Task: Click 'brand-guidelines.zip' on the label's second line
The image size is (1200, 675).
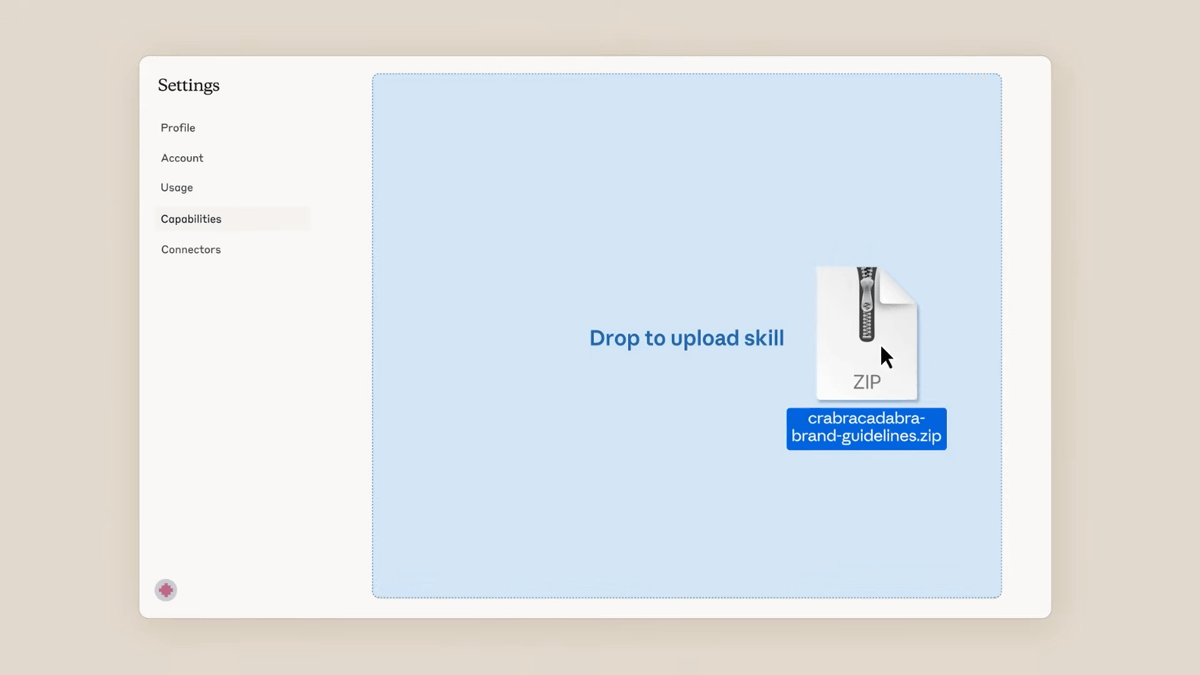Action: pyautogui.click(x=866, y=437)
